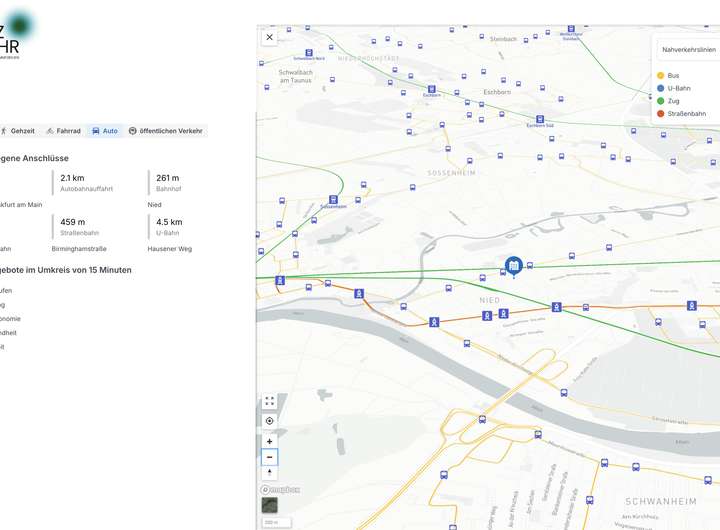Image resolution: width=720 pixels, height=530 pixels.
Task: Close the map panel with the X button
Action: [270, 38]
